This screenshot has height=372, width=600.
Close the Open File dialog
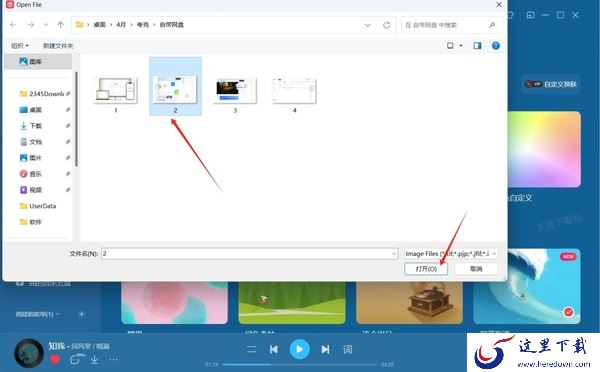[x=499, y=5]
